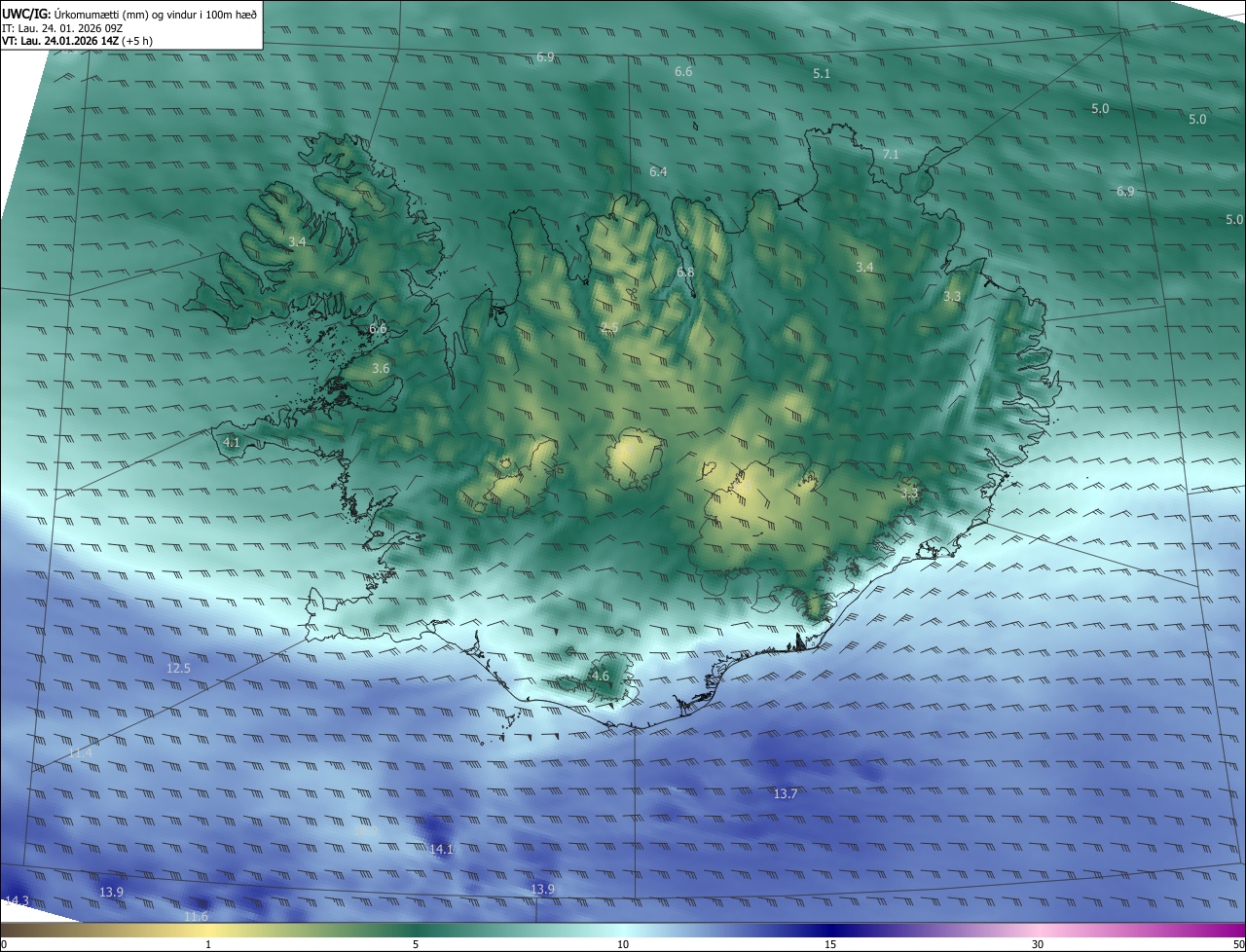1246x952 pixels.
Task: Click the '0' tick label on the color scale
Action: (4, 944)
